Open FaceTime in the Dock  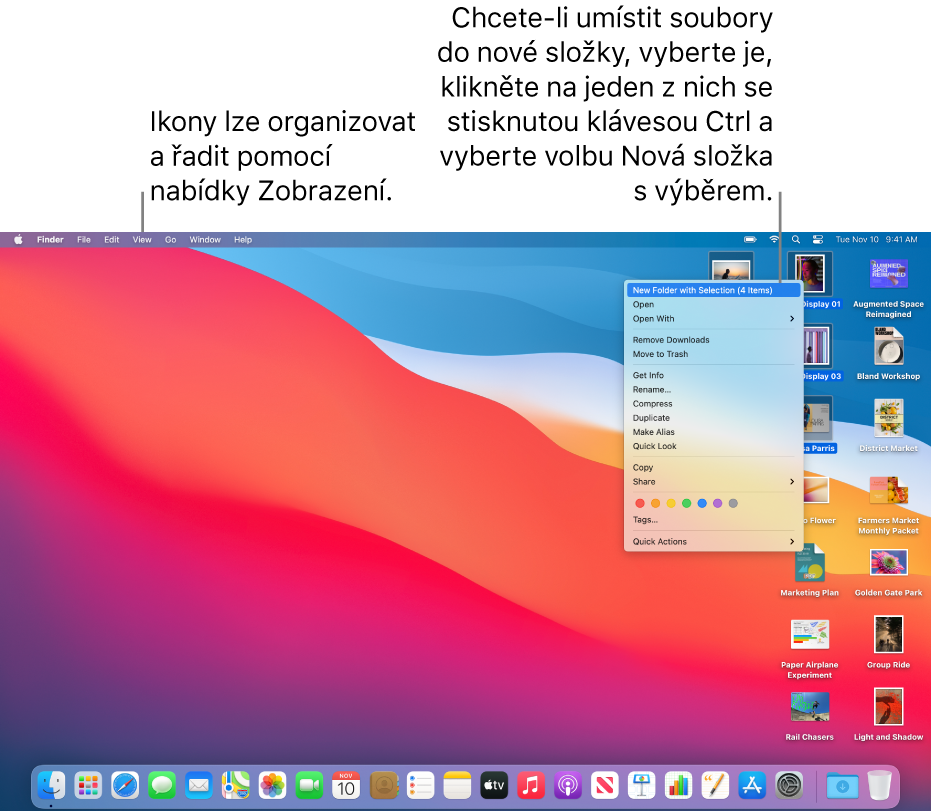[309, 785]
